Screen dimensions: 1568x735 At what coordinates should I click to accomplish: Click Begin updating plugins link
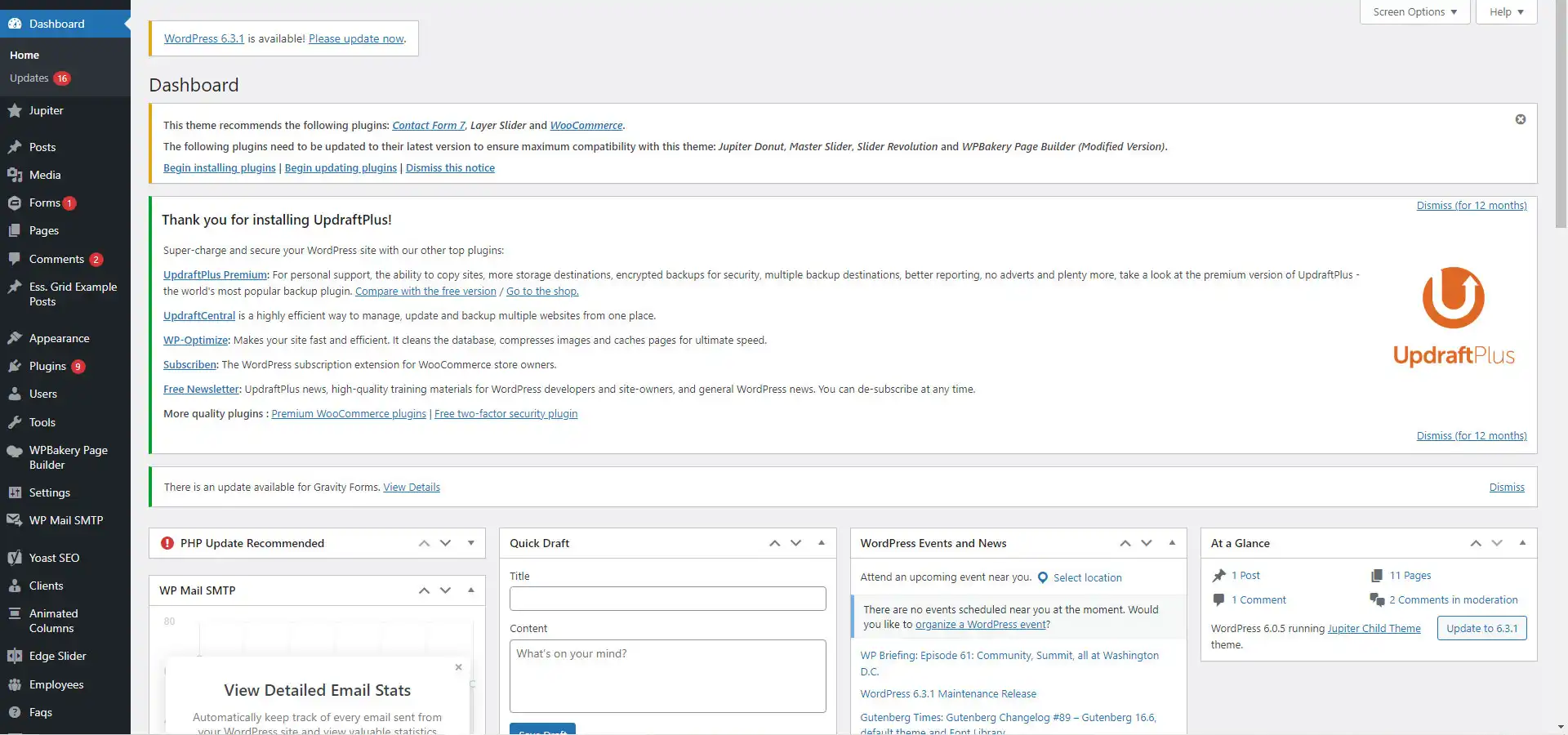(x=341, y=167)
